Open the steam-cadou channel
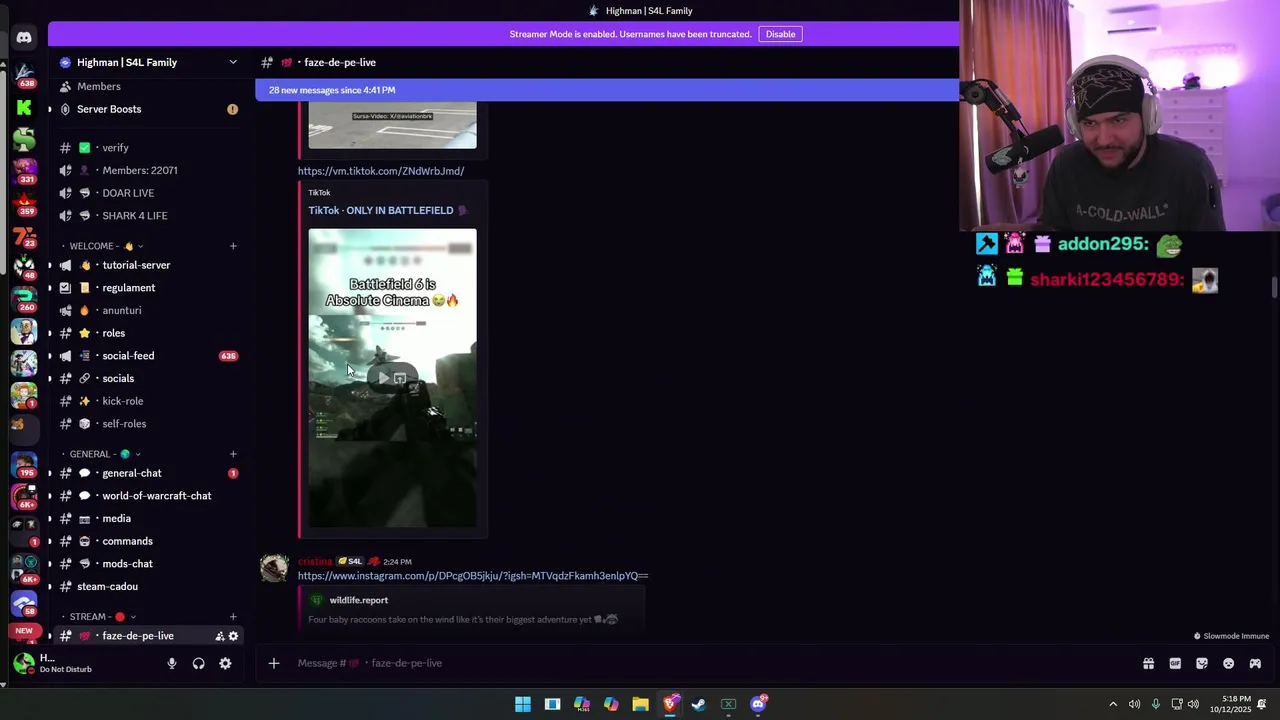This screenshot has height=720, width=1280. pos(148,586)
